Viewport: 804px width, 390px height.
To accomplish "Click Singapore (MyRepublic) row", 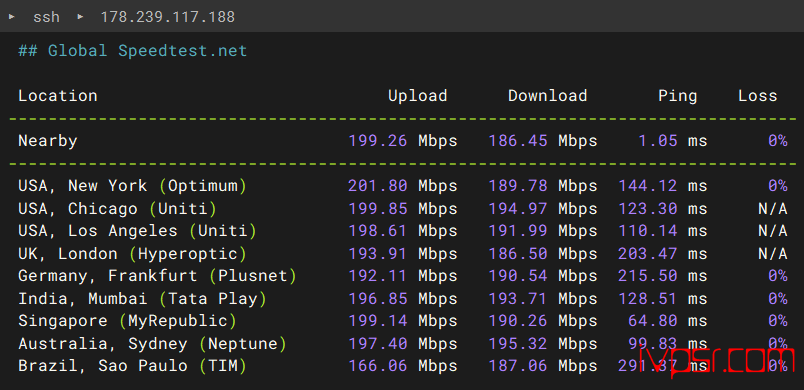I will tap(403, 321).
